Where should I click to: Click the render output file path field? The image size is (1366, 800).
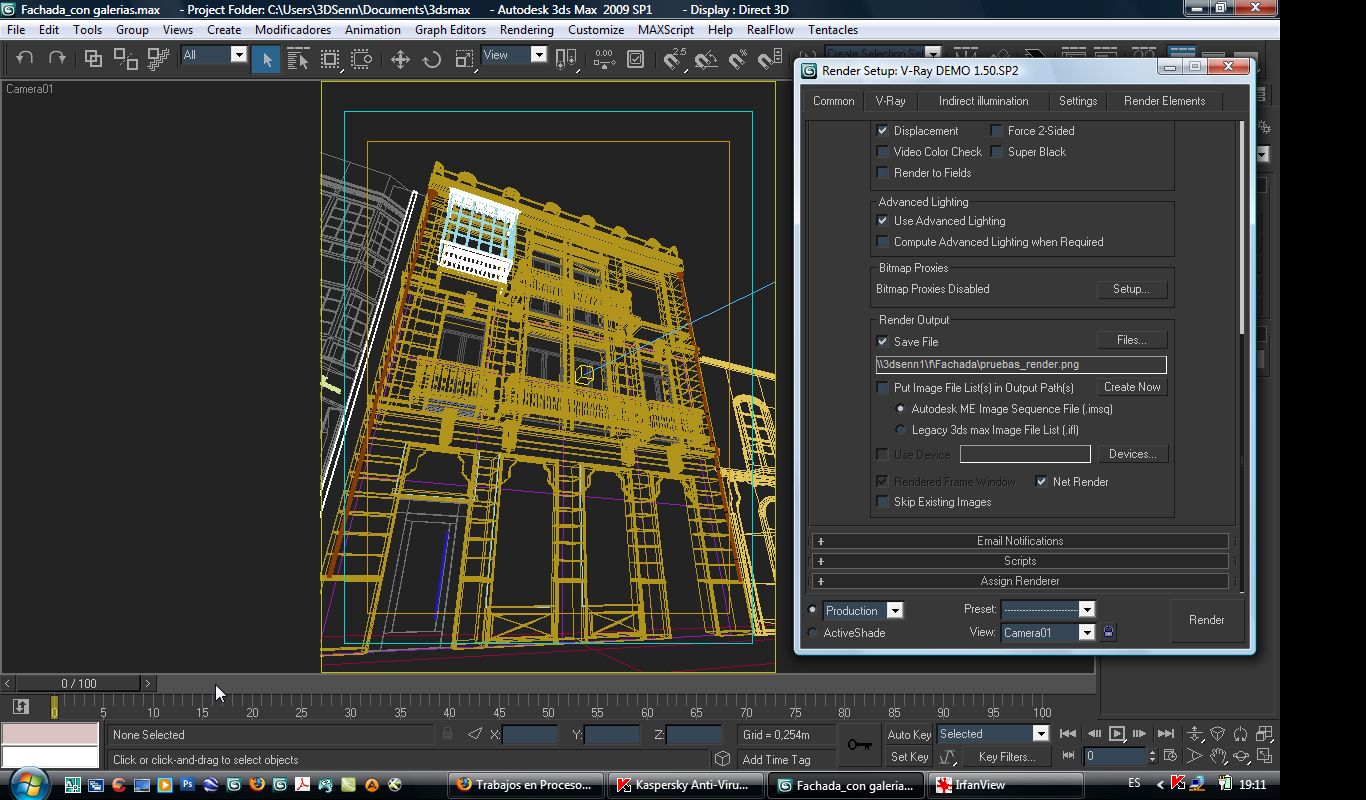(1020, 365)
